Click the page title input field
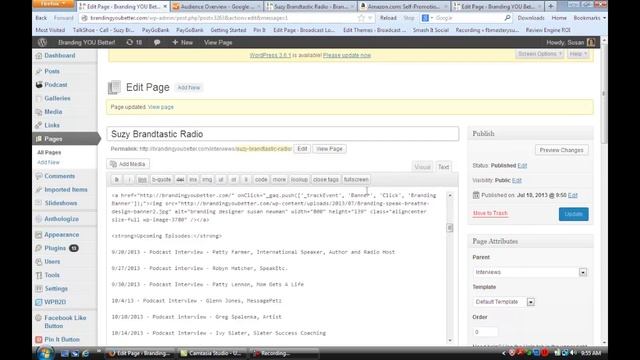 coord(283,134)
